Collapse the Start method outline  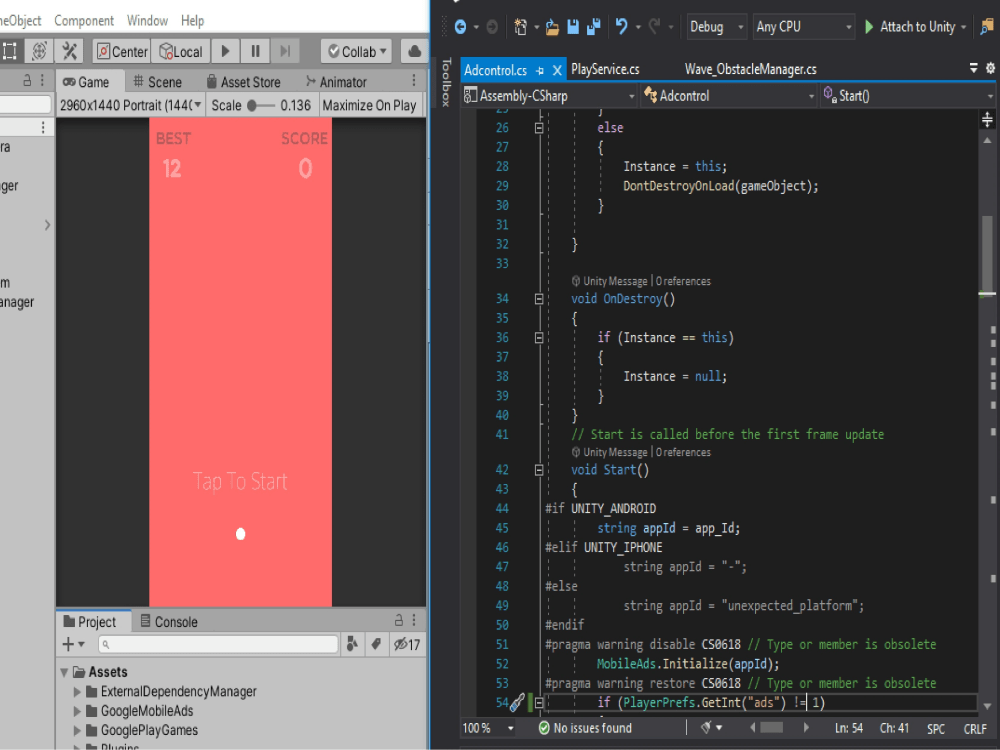[x=539, y=470]
